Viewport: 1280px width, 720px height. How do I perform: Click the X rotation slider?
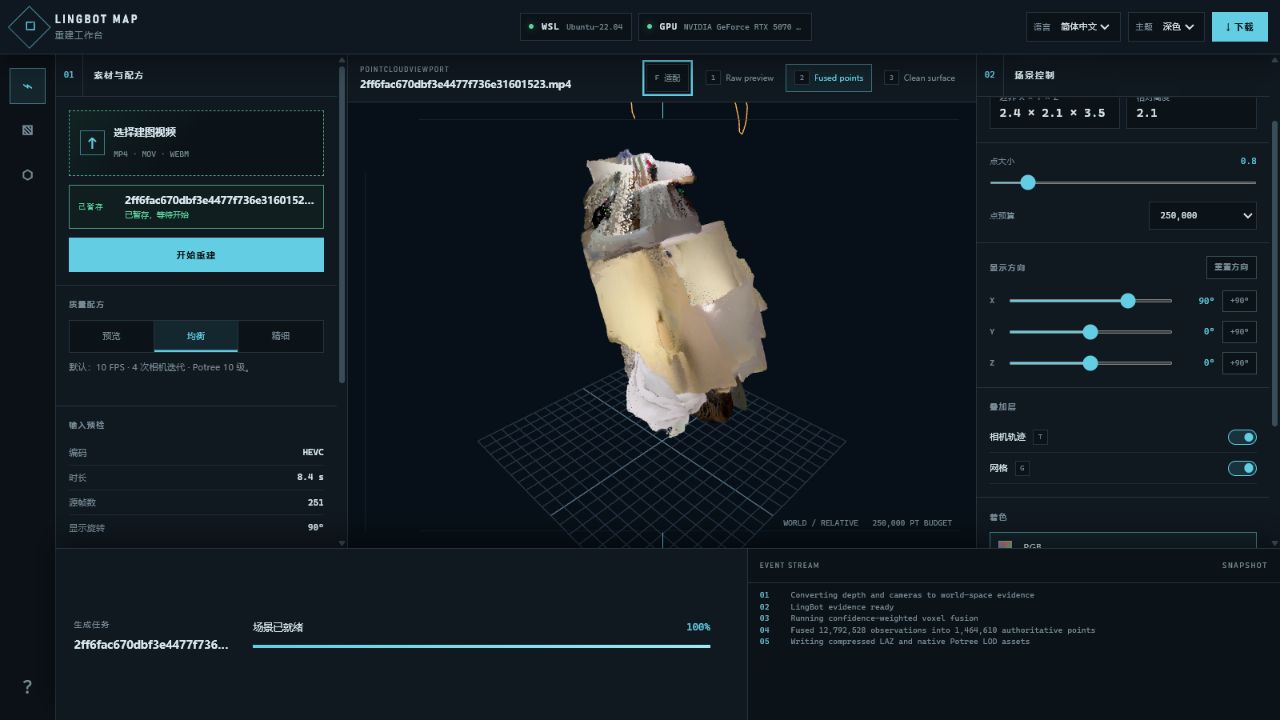pos(1091,301)
